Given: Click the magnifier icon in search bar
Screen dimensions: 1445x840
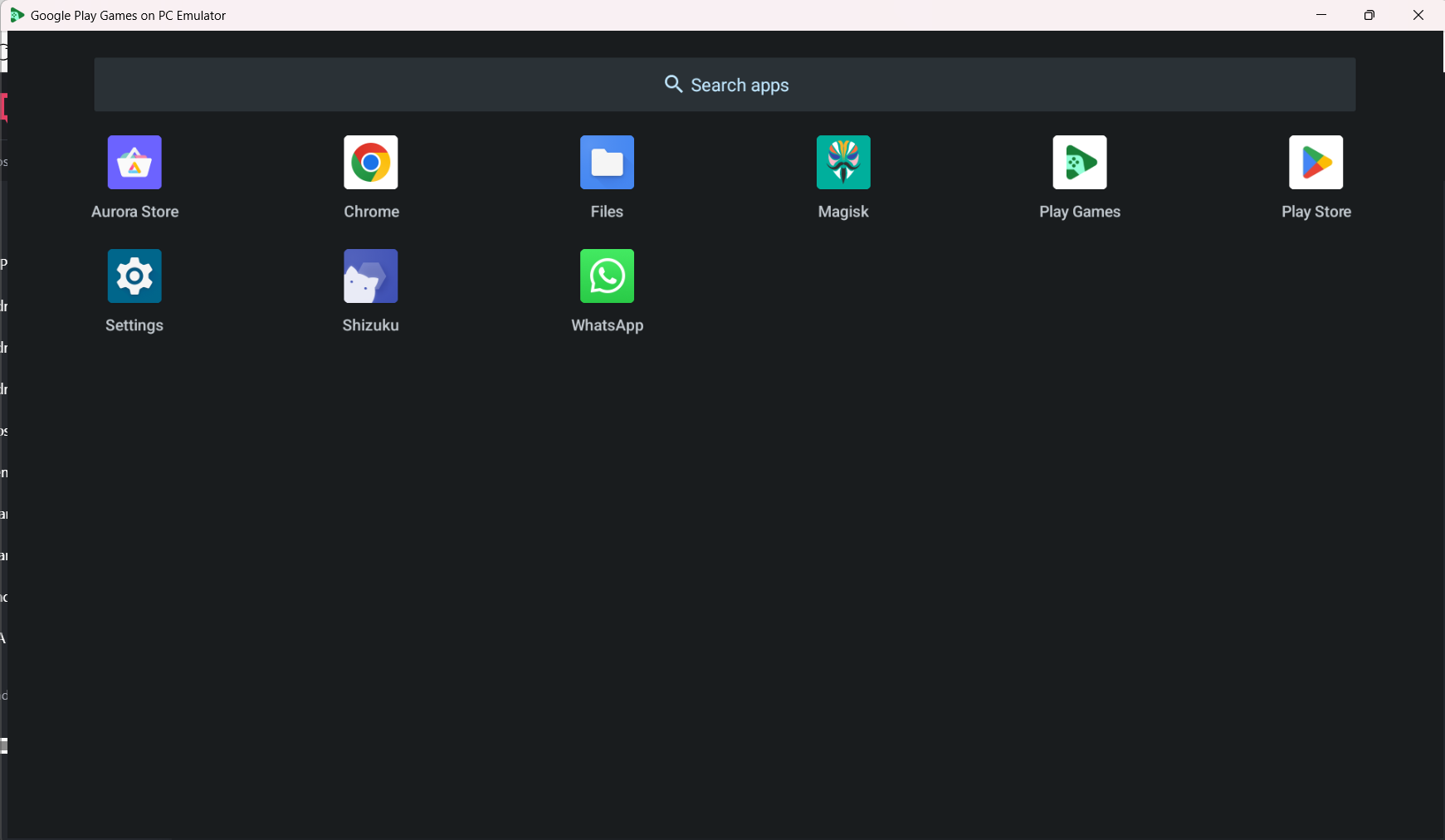Looking at the screenshot, I should pyautogui.click(x=673, y=85).
